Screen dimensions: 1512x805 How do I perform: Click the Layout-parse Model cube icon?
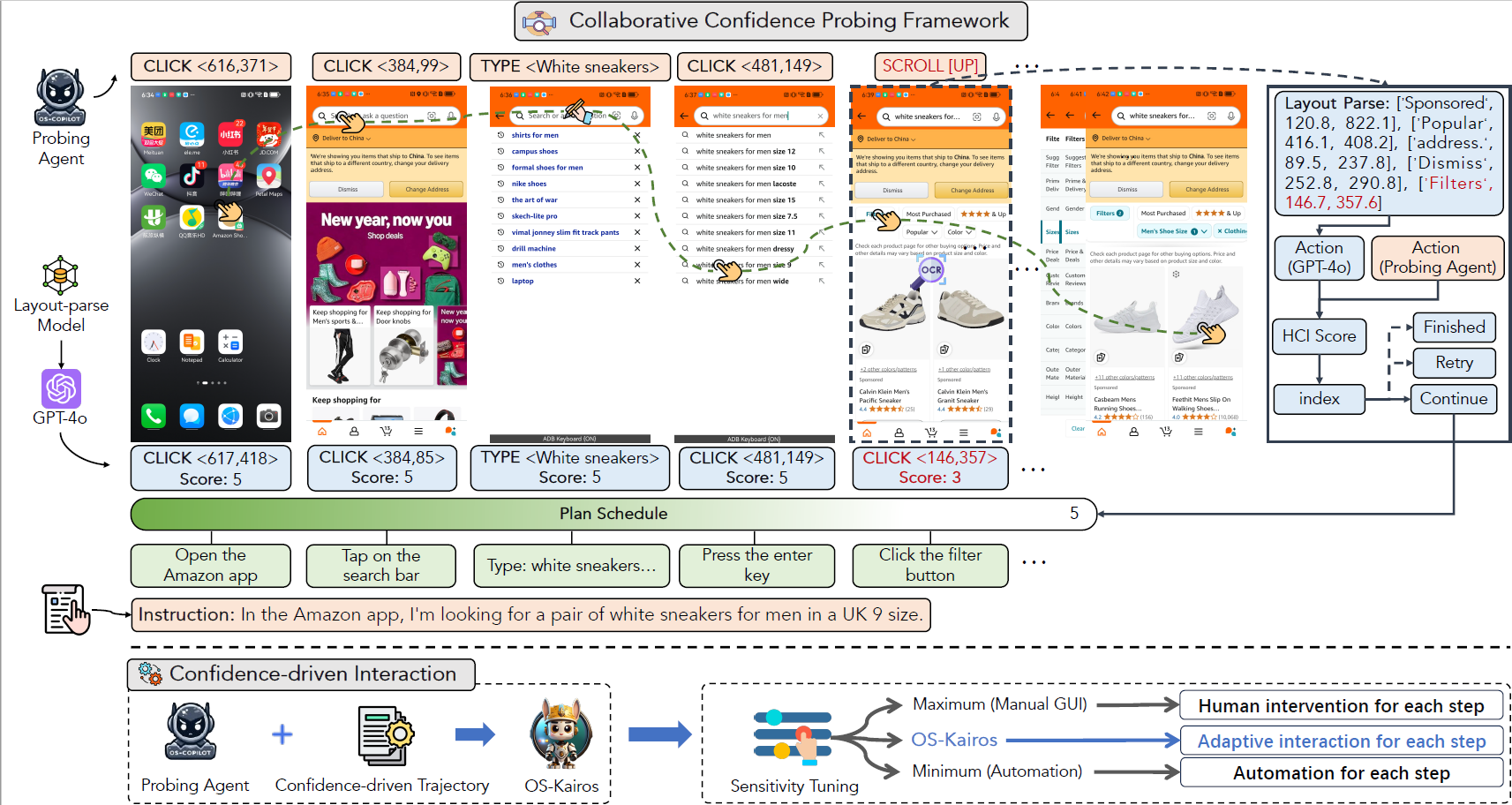tap(60, 275)
